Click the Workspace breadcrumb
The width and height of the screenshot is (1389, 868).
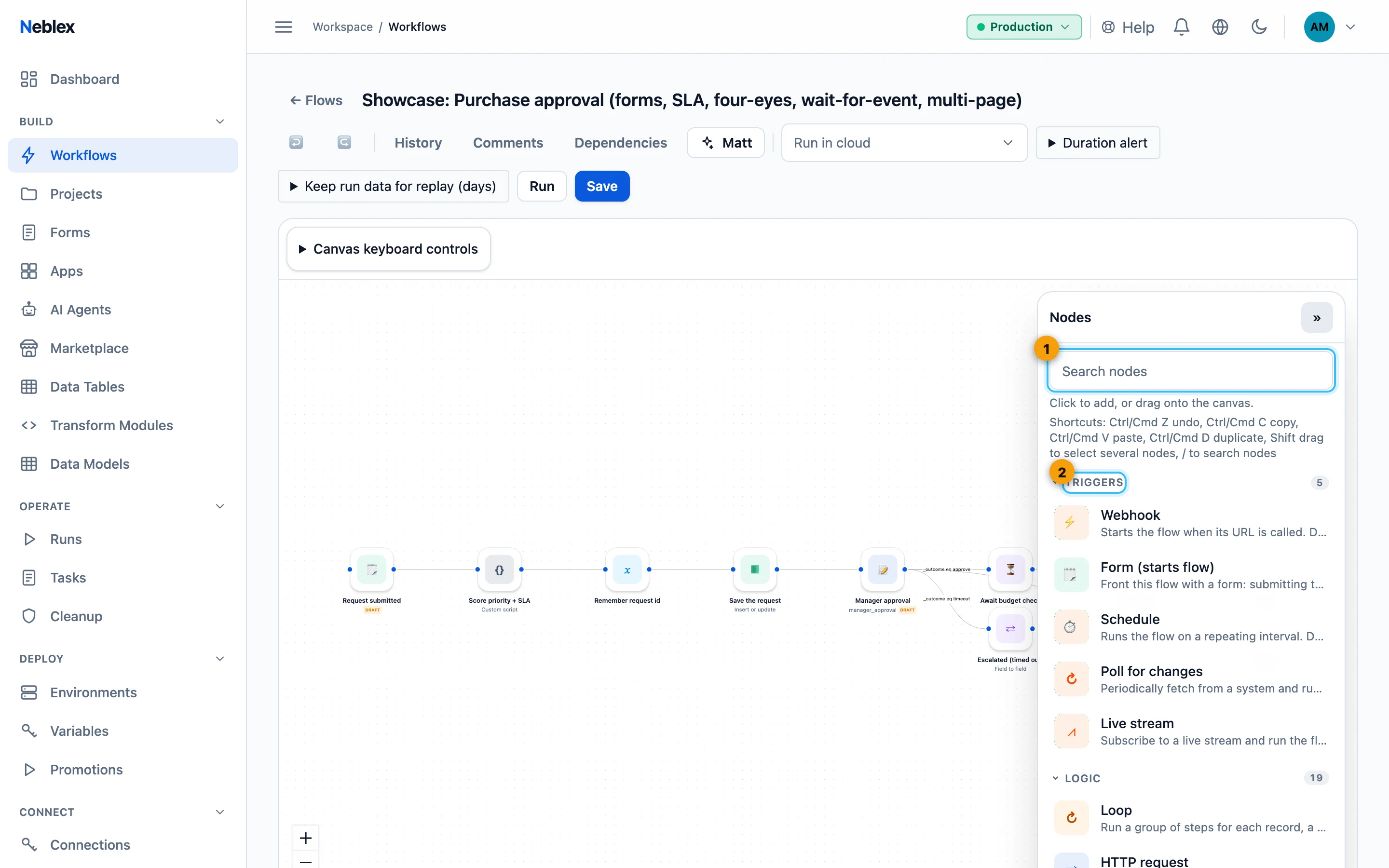point(342,27)
